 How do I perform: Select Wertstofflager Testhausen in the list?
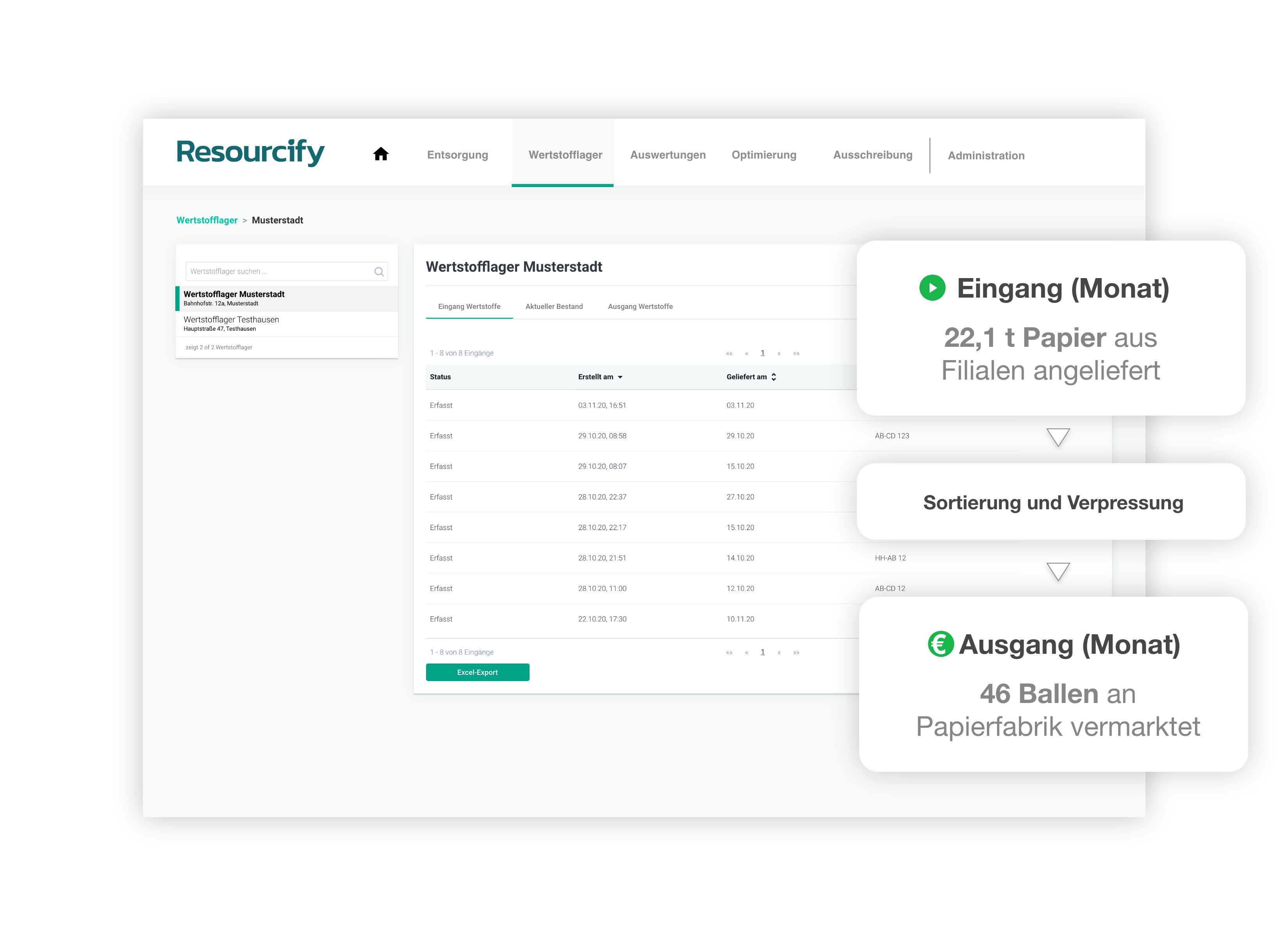287,324
